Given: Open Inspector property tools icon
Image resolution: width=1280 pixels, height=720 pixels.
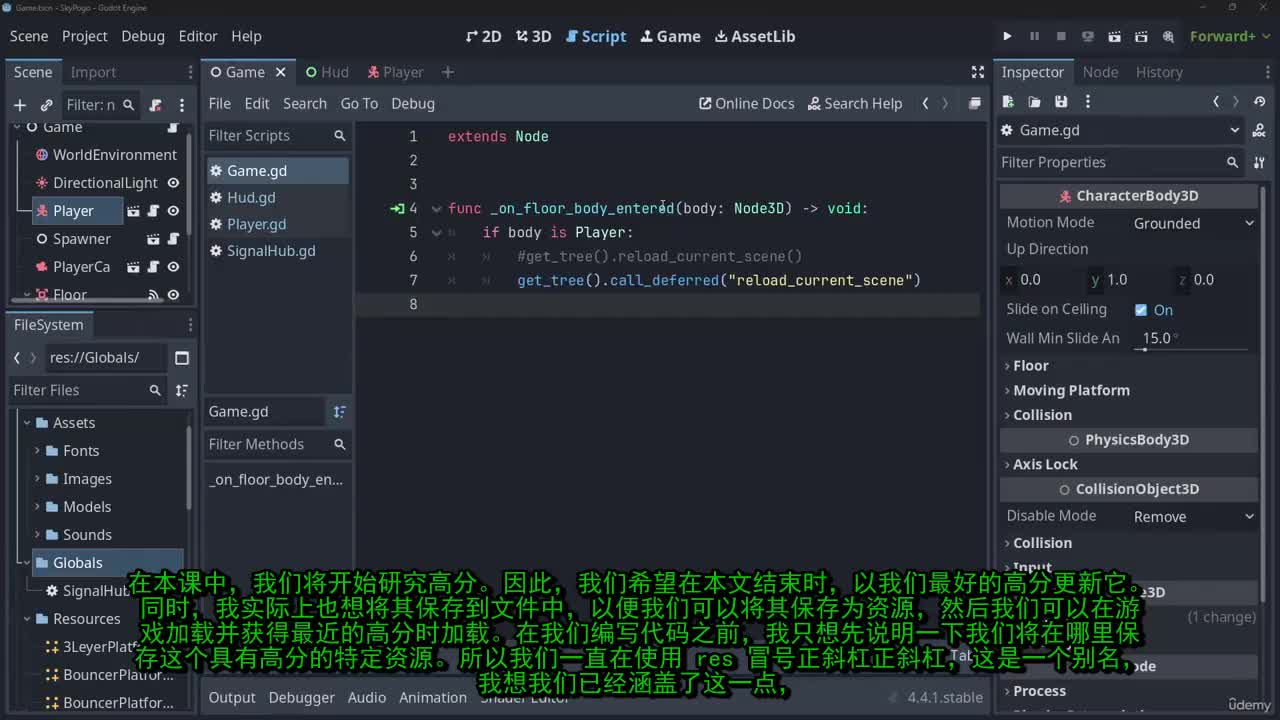Looking at the screenshot, I should click(1259, 162).
